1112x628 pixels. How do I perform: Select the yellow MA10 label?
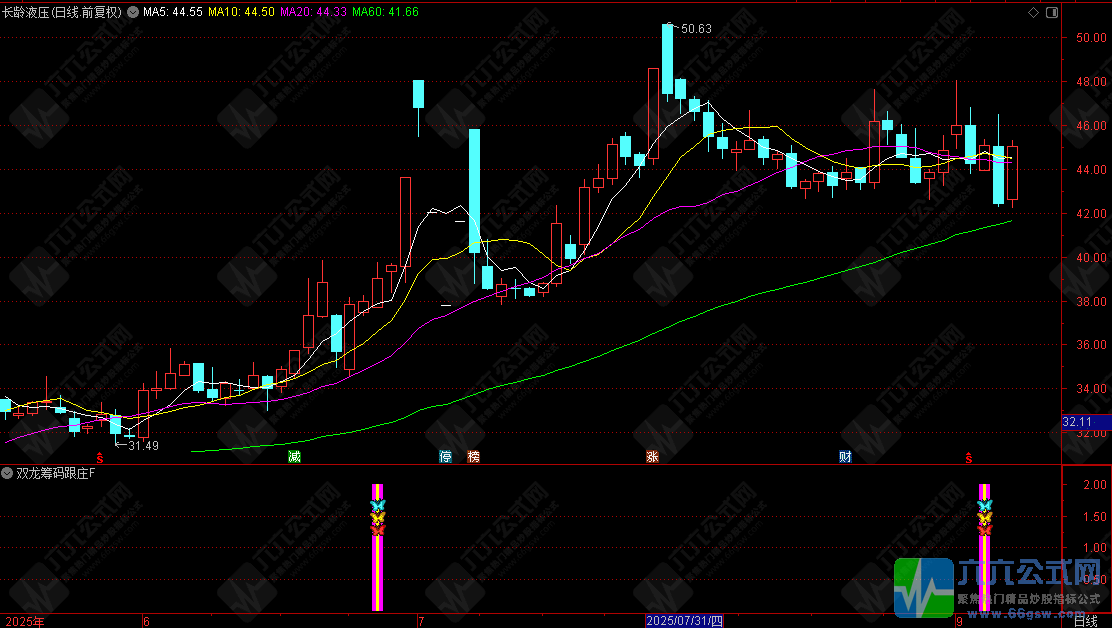pos(241,12)
